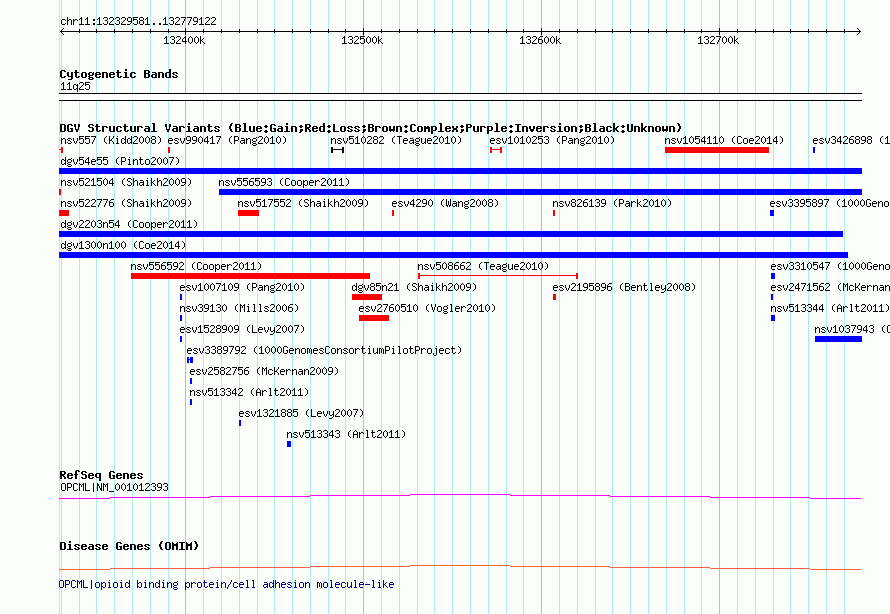The image size is (890, 614).
Task: Click esv3426898 variant label
Action: 851,140
